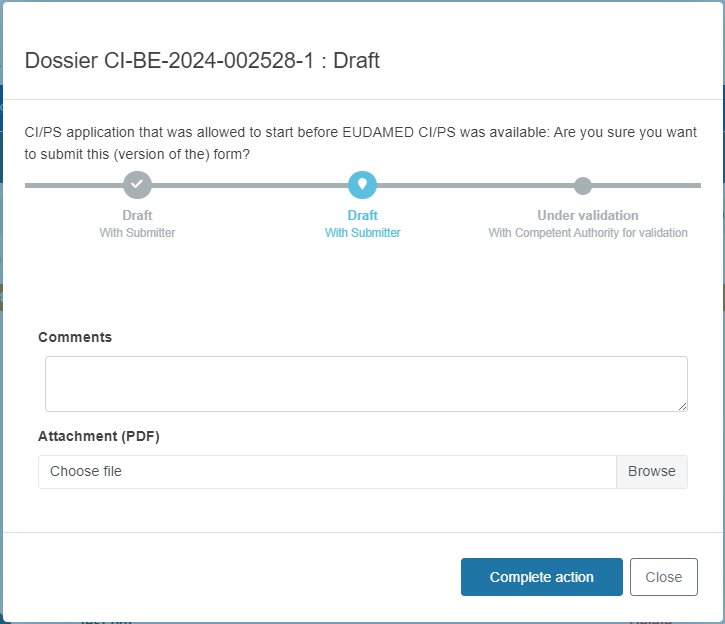Click the 'Attachment (PDF)' label
Viewport: 725px width, 624px height.
99,436
